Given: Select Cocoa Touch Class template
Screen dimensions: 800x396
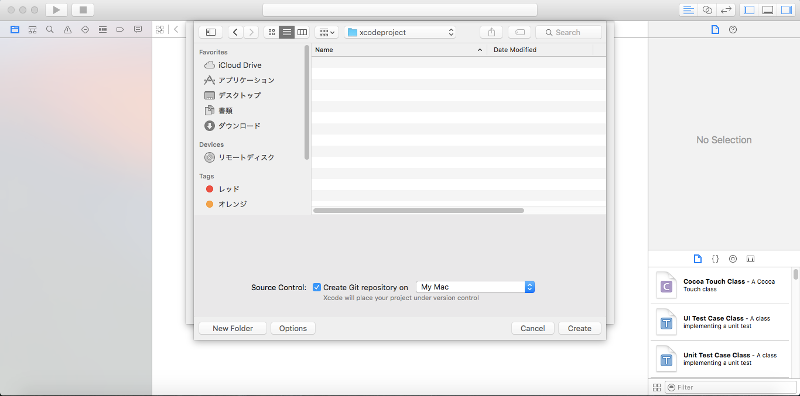Looking at the screenshot, I should pos(720,285).
